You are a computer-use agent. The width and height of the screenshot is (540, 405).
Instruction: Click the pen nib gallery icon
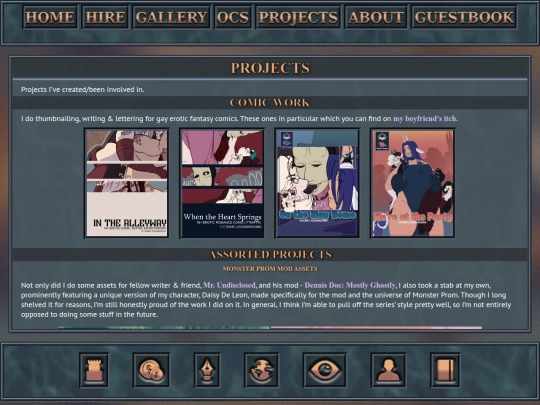click(207, 370)
